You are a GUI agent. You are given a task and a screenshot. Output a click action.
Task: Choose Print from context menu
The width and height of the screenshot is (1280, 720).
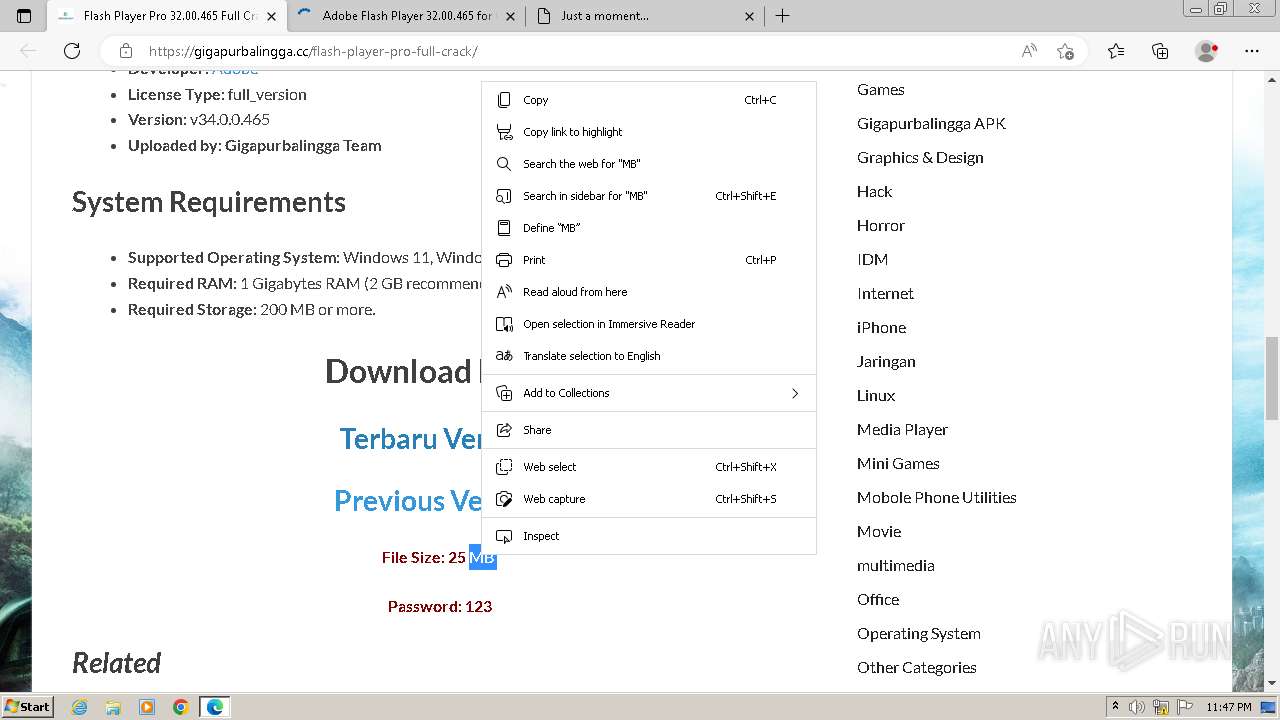coord(649,260)
